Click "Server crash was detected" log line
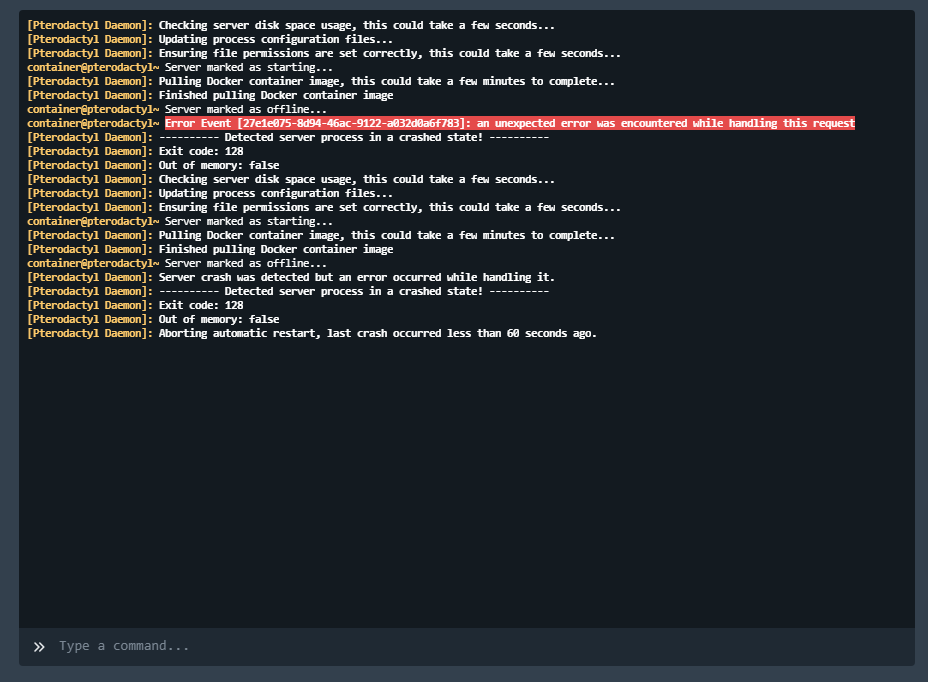This screenshot has height=682, width=928. pyautogui.click(x=291, y=277)
